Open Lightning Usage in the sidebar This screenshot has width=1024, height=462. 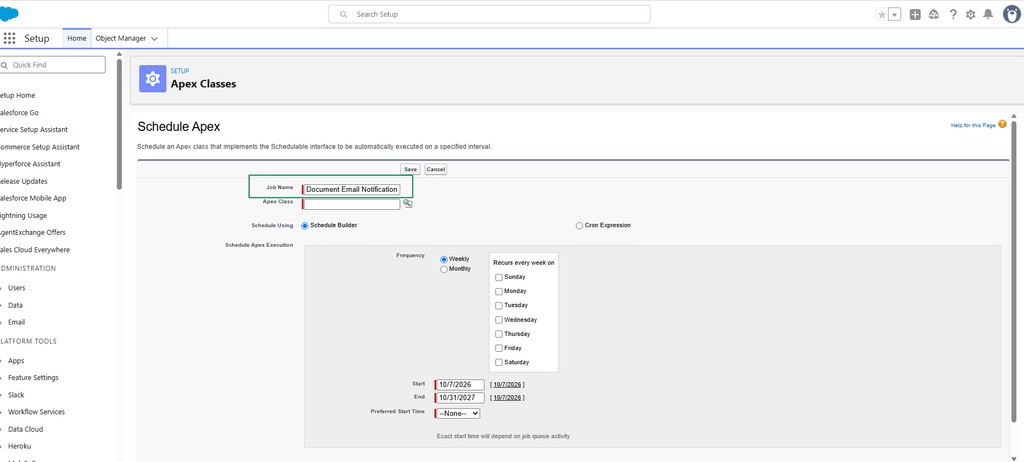(24, 215)
